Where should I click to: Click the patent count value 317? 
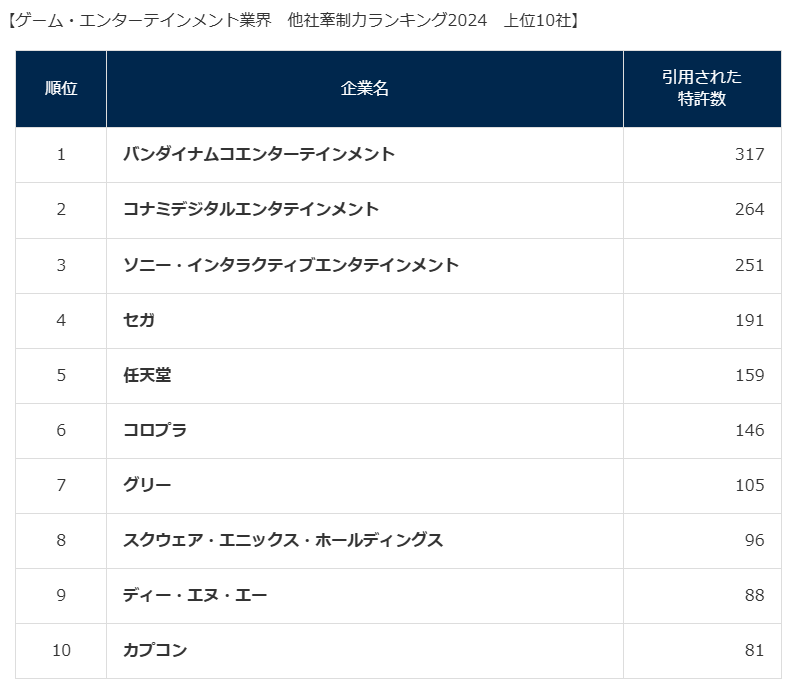point(748,154)
